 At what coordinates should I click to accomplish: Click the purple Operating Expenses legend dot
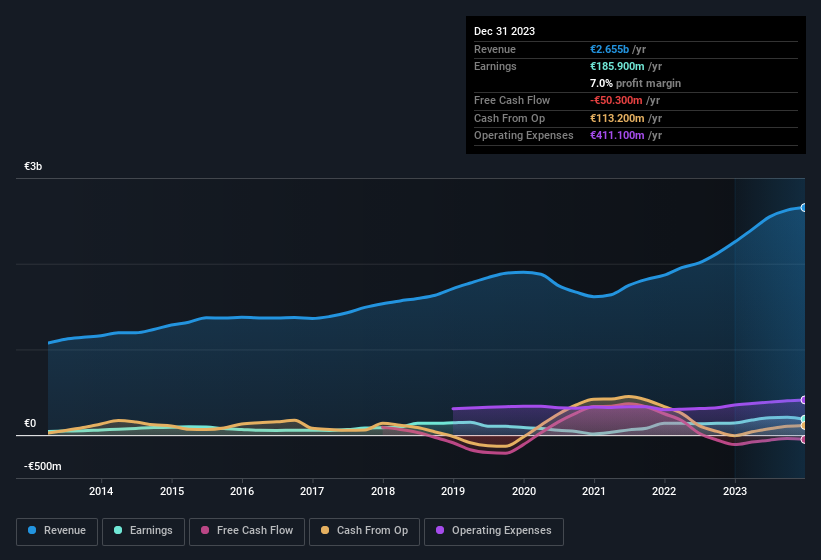(x=440, y=530)
